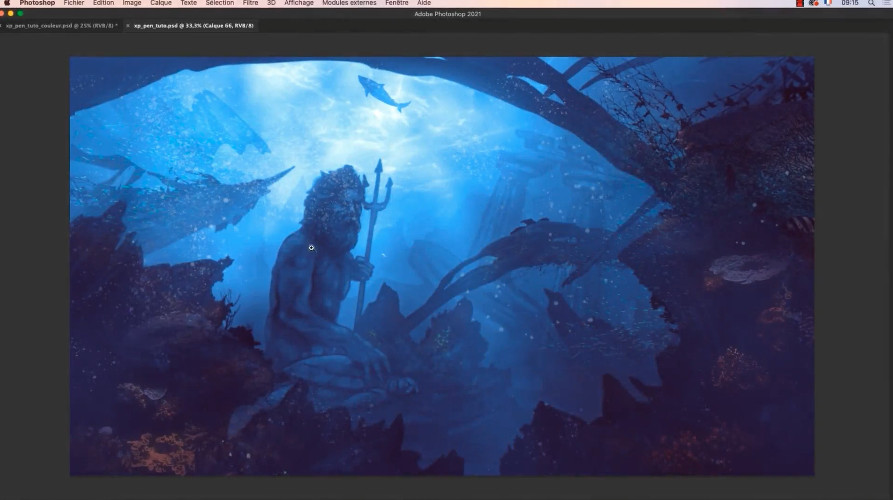This screenshot has width=893, height=500.
Task: Open the Aide menu
Action: click(424, 3)
